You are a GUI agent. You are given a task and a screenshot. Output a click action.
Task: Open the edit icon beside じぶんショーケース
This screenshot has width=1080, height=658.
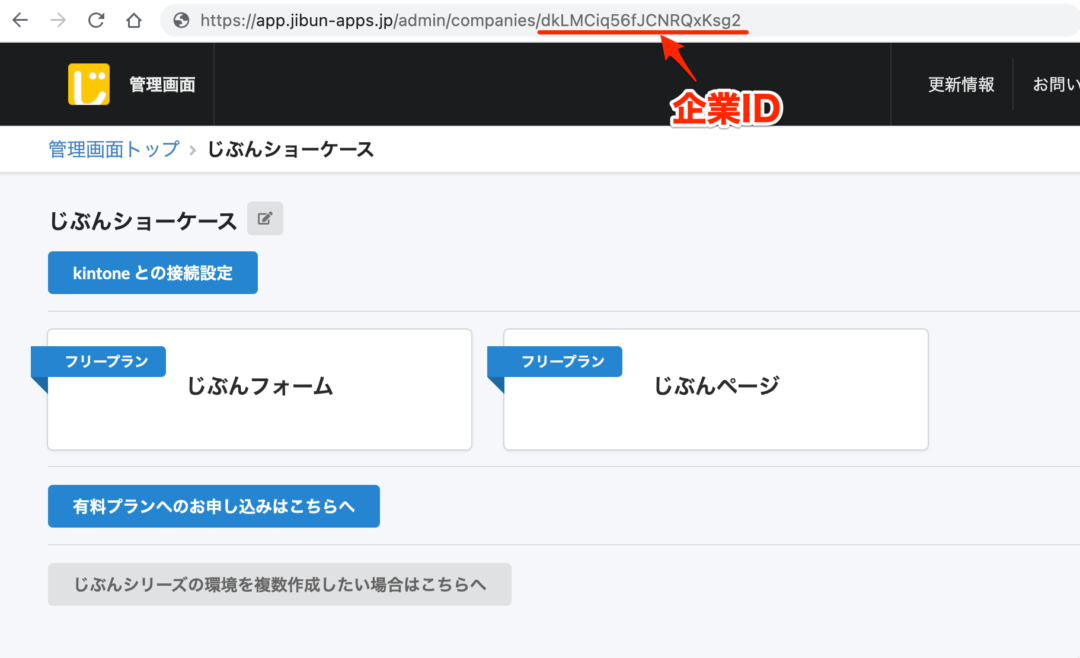coord(264,218)
